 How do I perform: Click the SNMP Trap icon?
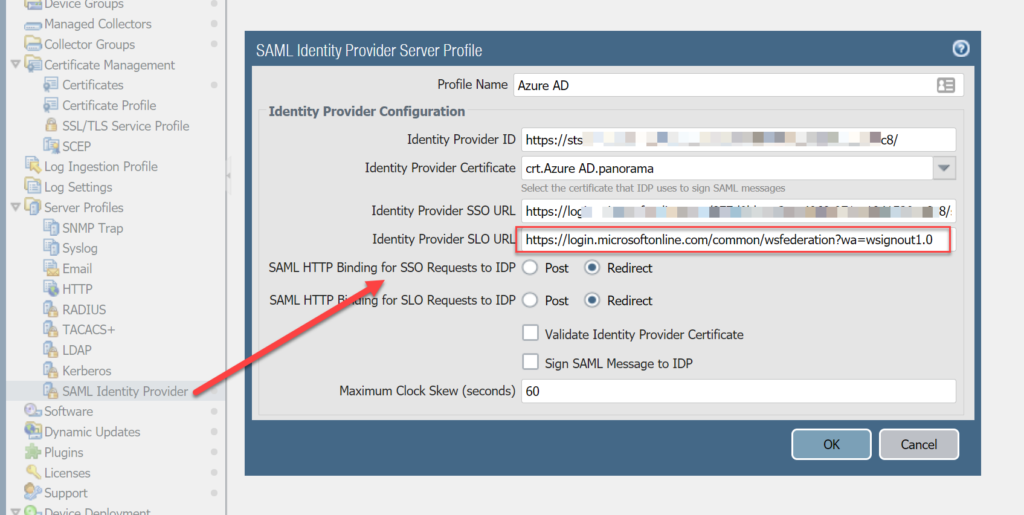point(51,228)
